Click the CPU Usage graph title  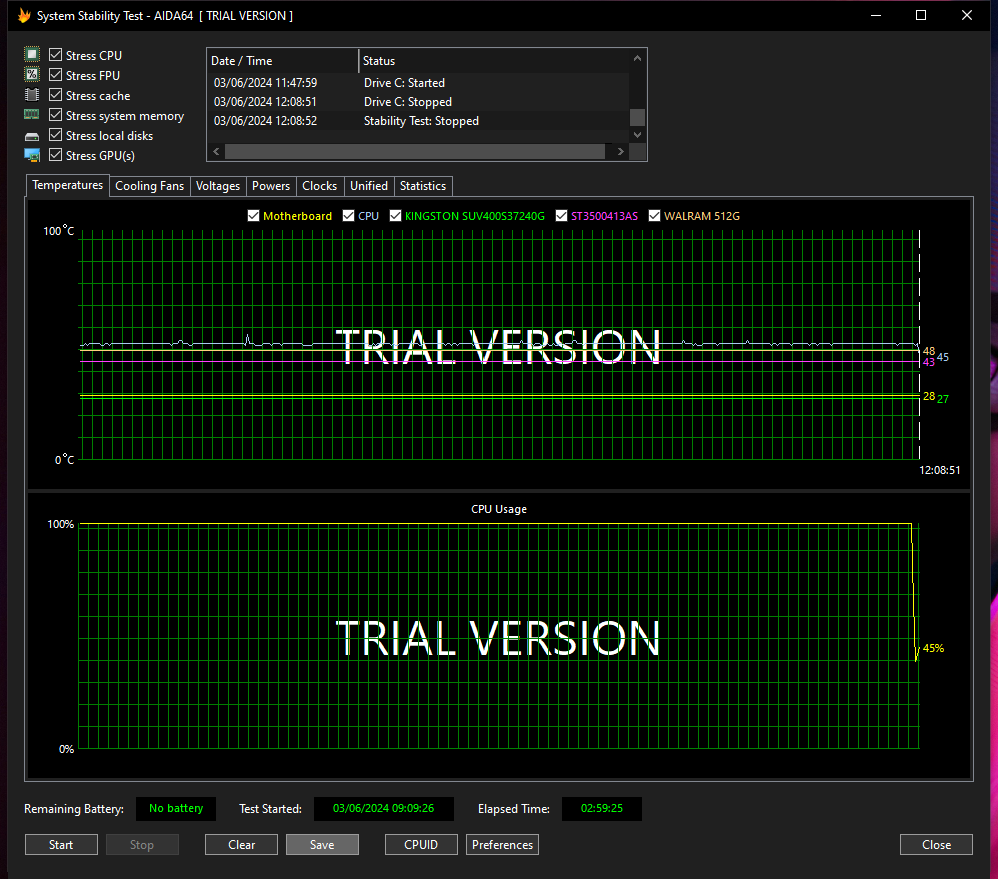(499, 509)
